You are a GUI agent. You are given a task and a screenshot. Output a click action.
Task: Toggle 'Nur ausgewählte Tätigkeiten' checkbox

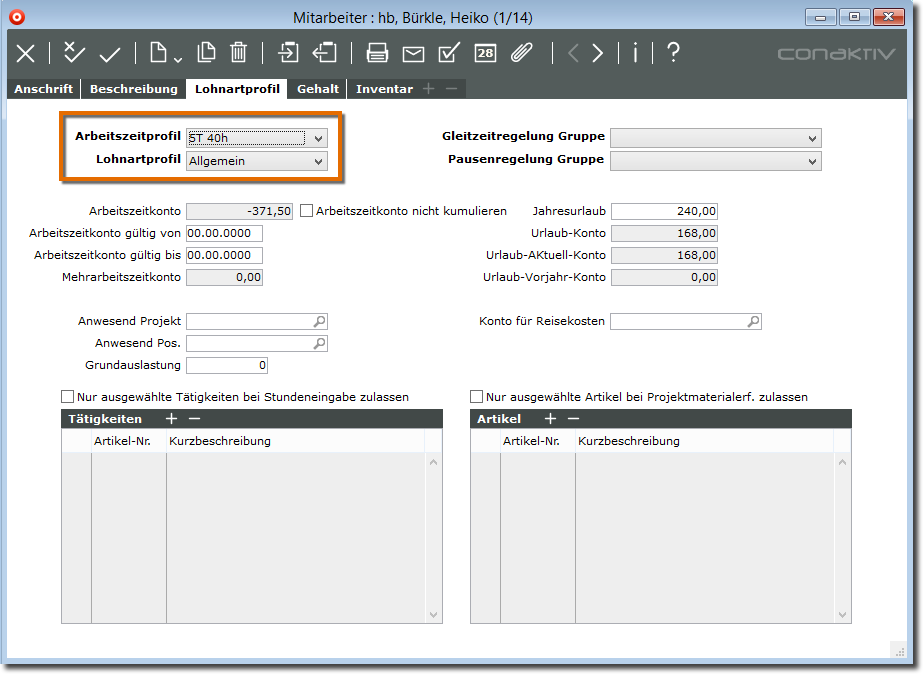click(x=68, y=397)
